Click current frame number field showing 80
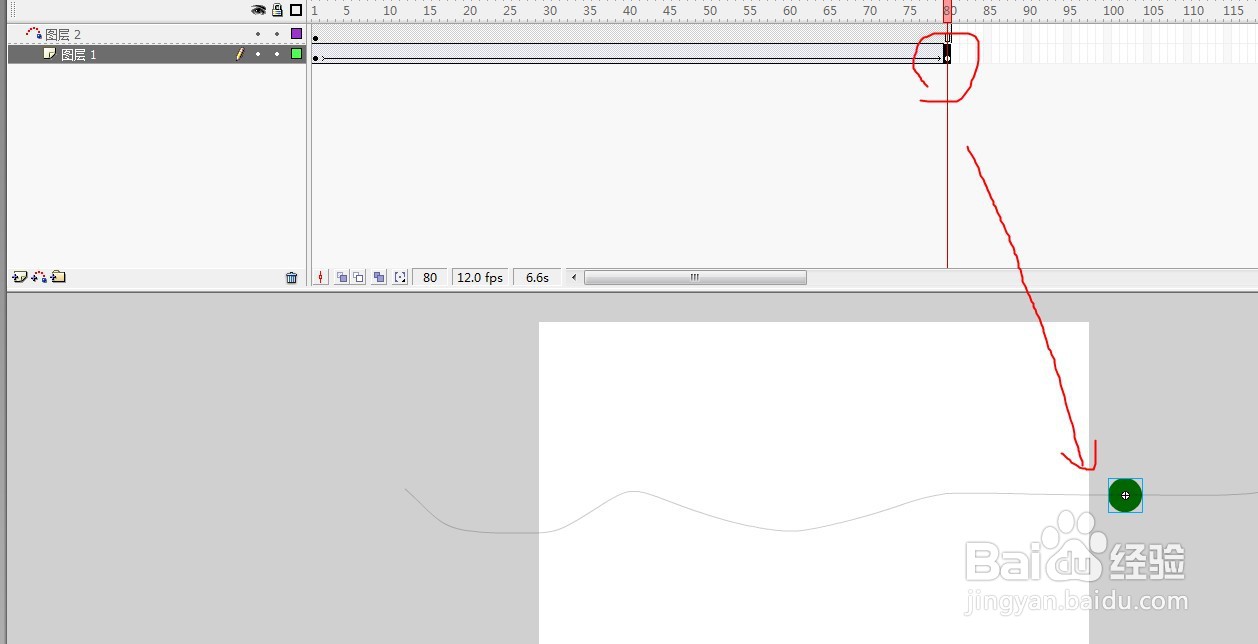1258x644 pixels. click(430, 277)
